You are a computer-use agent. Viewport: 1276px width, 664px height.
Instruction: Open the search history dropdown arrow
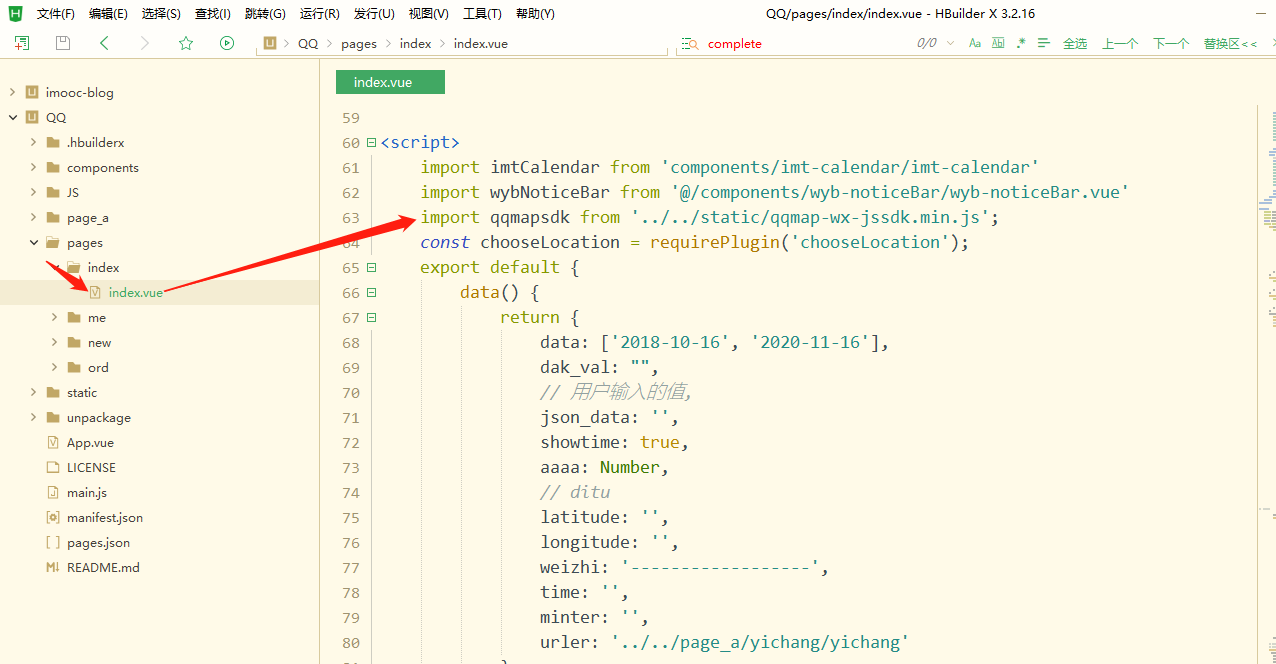point(949,43)
